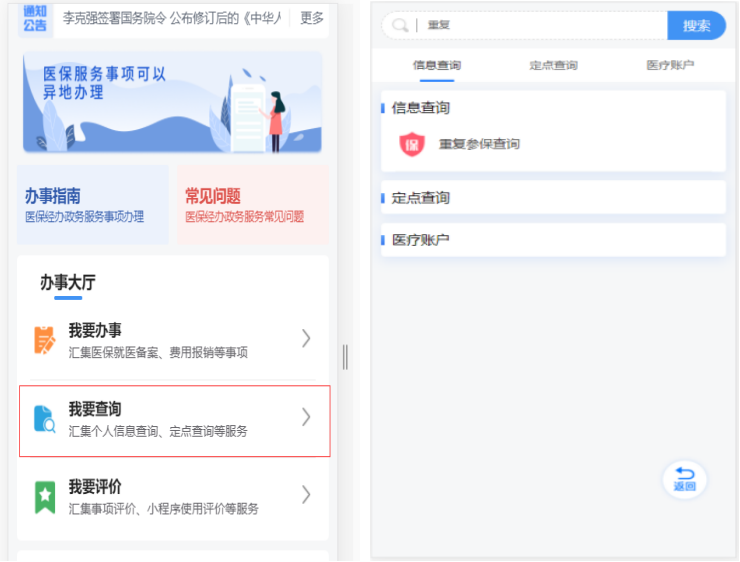Click the 我要查询 blue search-document icon
Image resolution: width=740 pixels, height=562 pixels.
click(45, 418)
